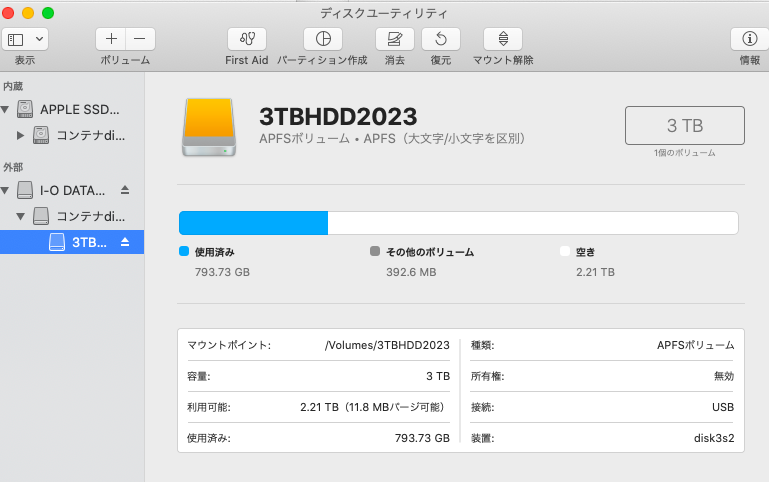Eject the 3TB... volume
769x482 pixels.
[x=125, y=242]
